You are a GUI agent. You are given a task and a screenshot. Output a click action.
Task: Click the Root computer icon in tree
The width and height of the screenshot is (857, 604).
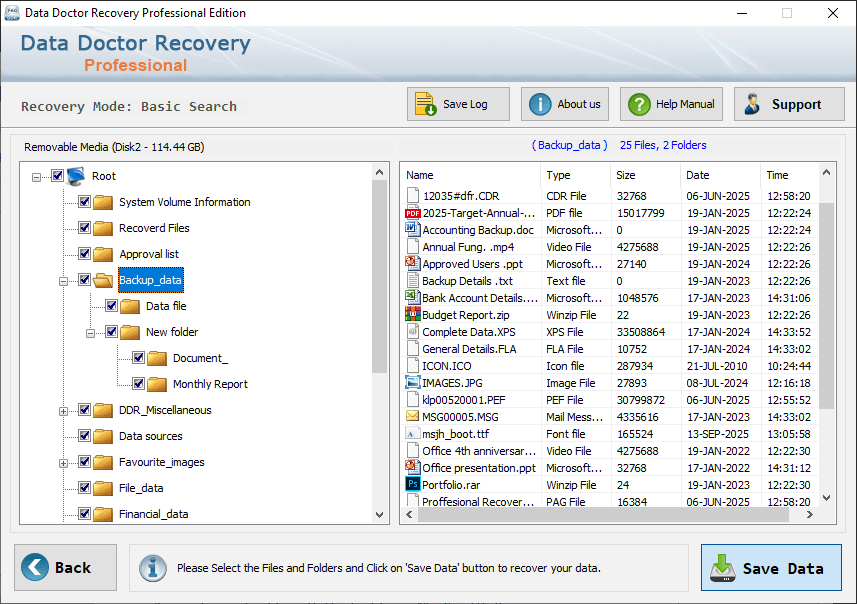[76, 176]
